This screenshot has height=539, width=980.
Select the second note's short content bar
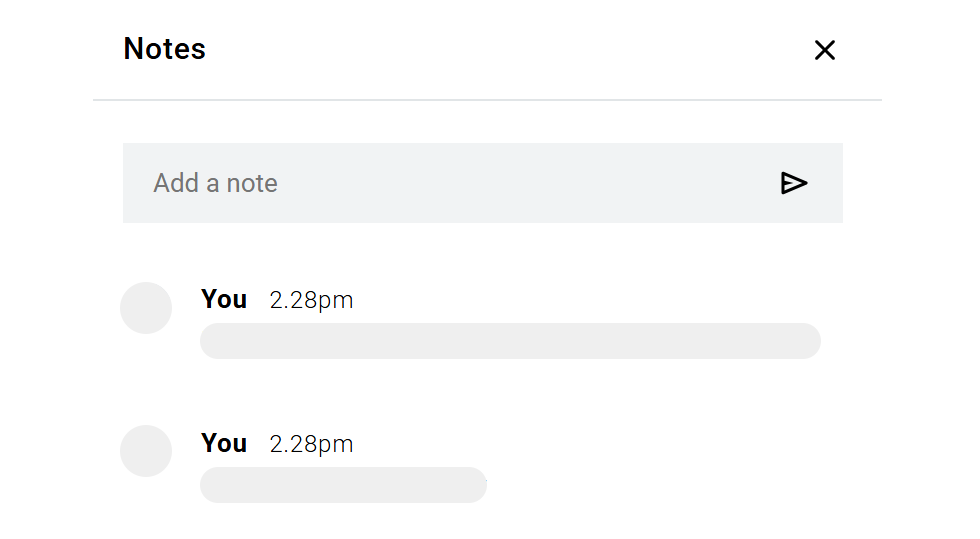(343, 485)
